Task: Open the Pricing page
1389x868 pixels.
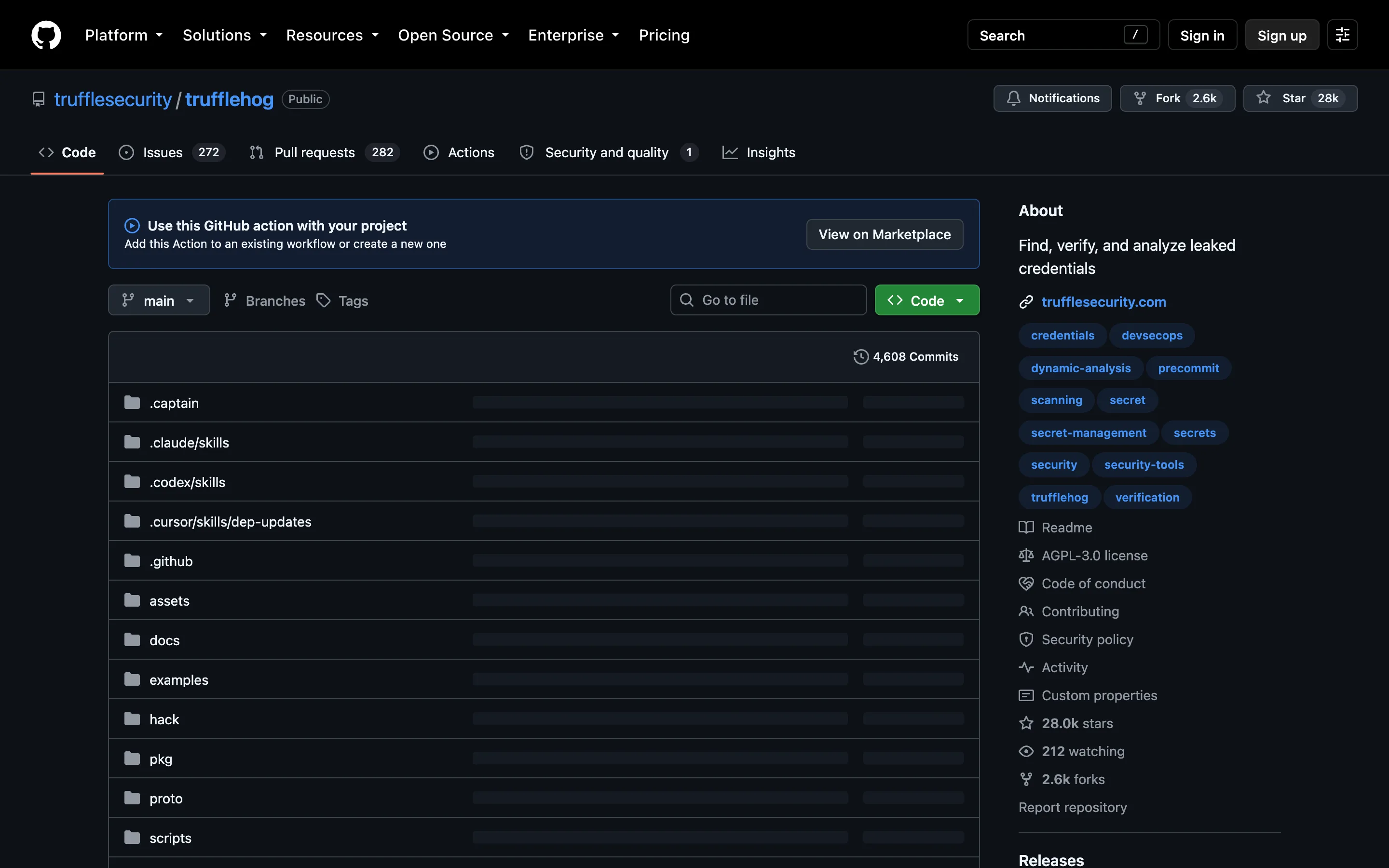Action: click(x=664, y=35)
